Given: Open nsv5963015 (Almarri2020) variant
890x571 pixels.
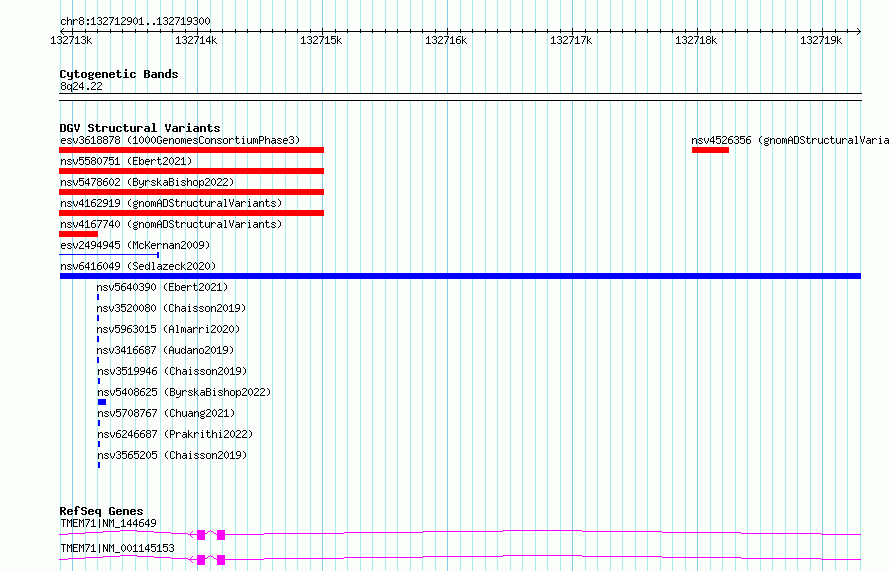Looking at the screenshot, I should (168, 329).
